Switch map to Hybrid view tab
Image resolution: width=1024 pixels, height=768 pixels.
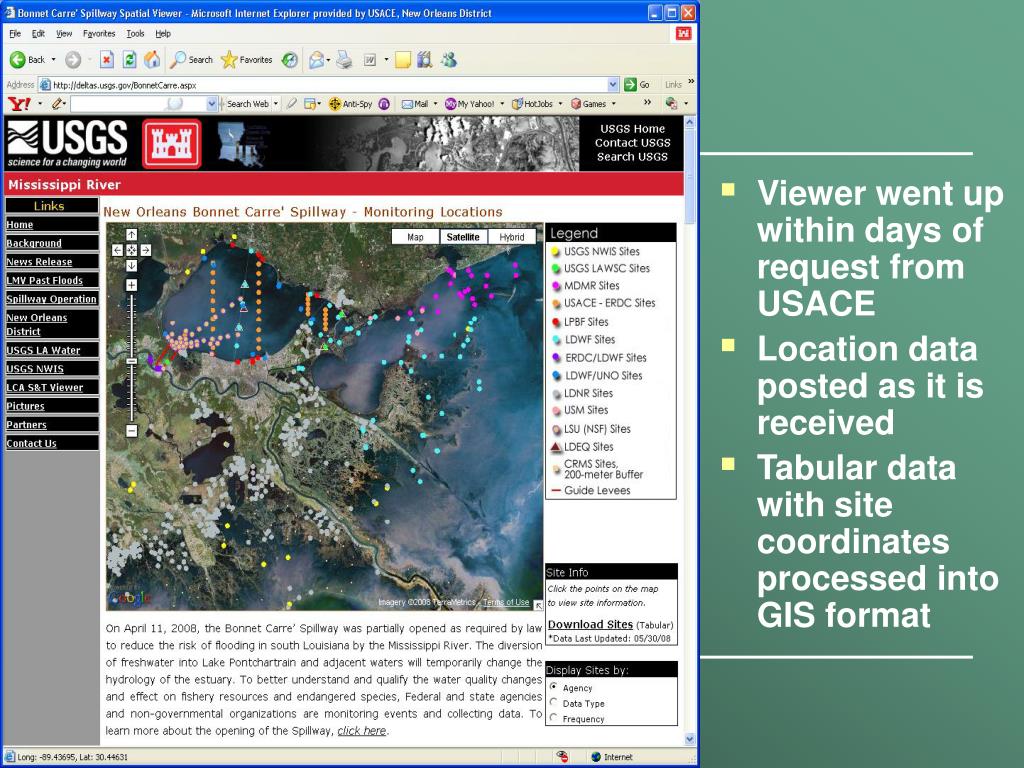pos(511,237)
